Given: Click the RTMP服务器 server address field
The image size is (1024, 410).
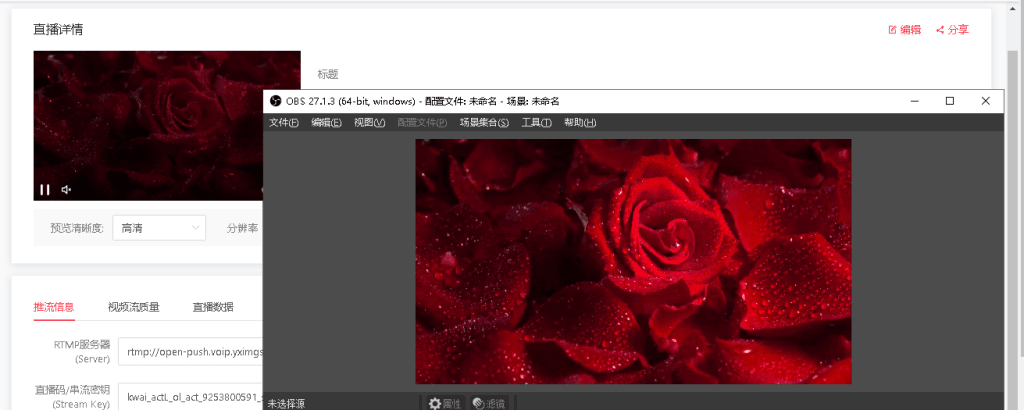Looking at the screenshot, I should (x=190, y=351).
